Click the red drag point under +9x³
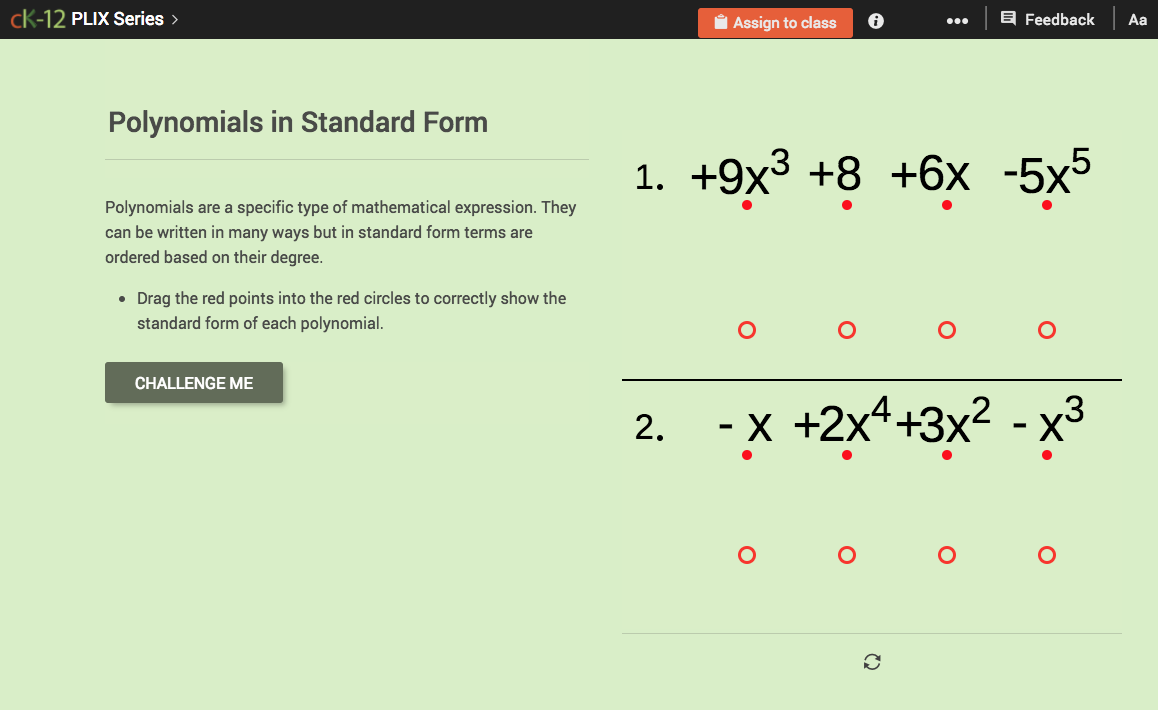This screenshot has width=1158, height=710. tap(747, 205)
